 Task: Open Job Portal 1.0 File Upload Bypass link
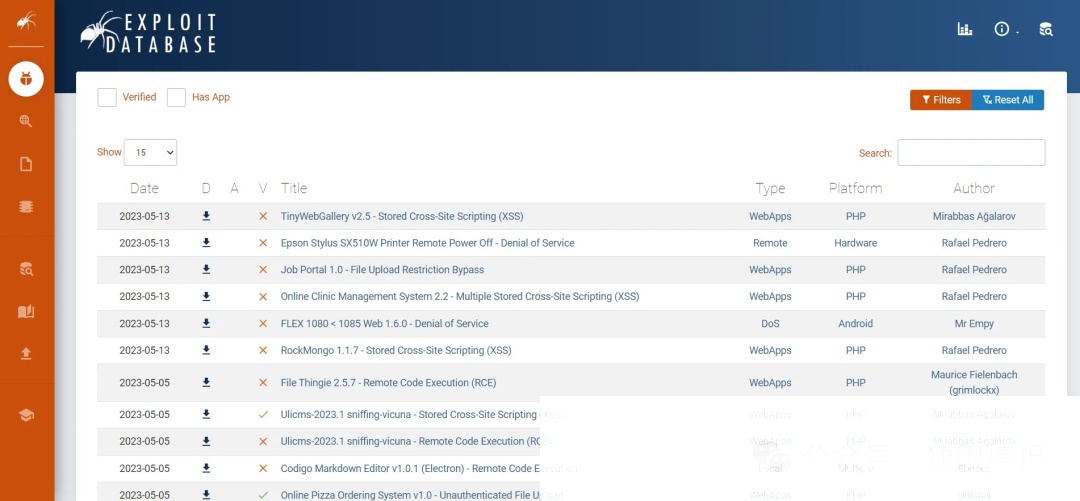(382, 270)
